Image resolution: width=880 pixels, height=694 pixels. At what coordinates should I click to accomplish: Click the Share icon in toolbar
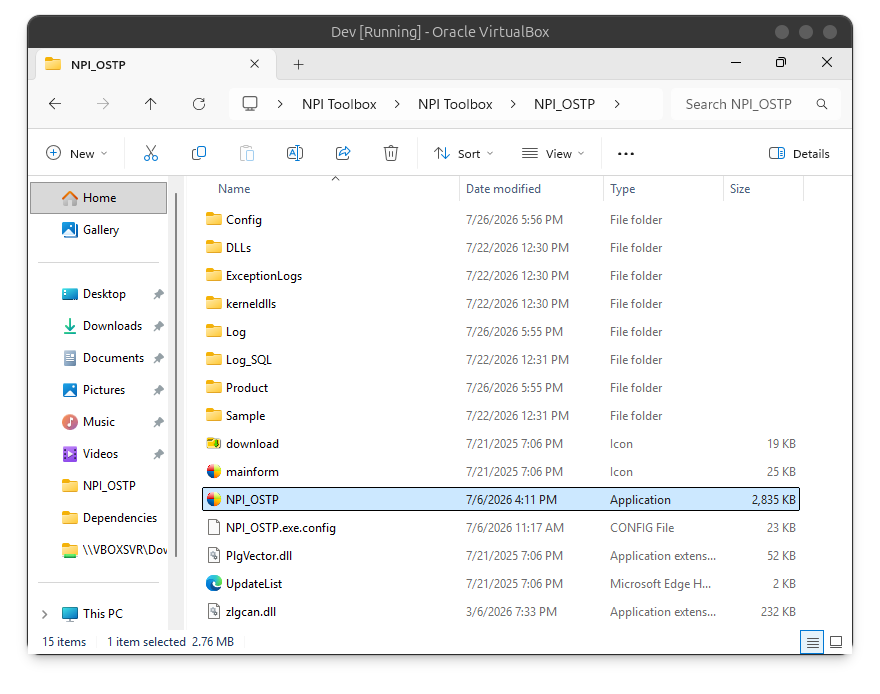(x=343, y=153)
